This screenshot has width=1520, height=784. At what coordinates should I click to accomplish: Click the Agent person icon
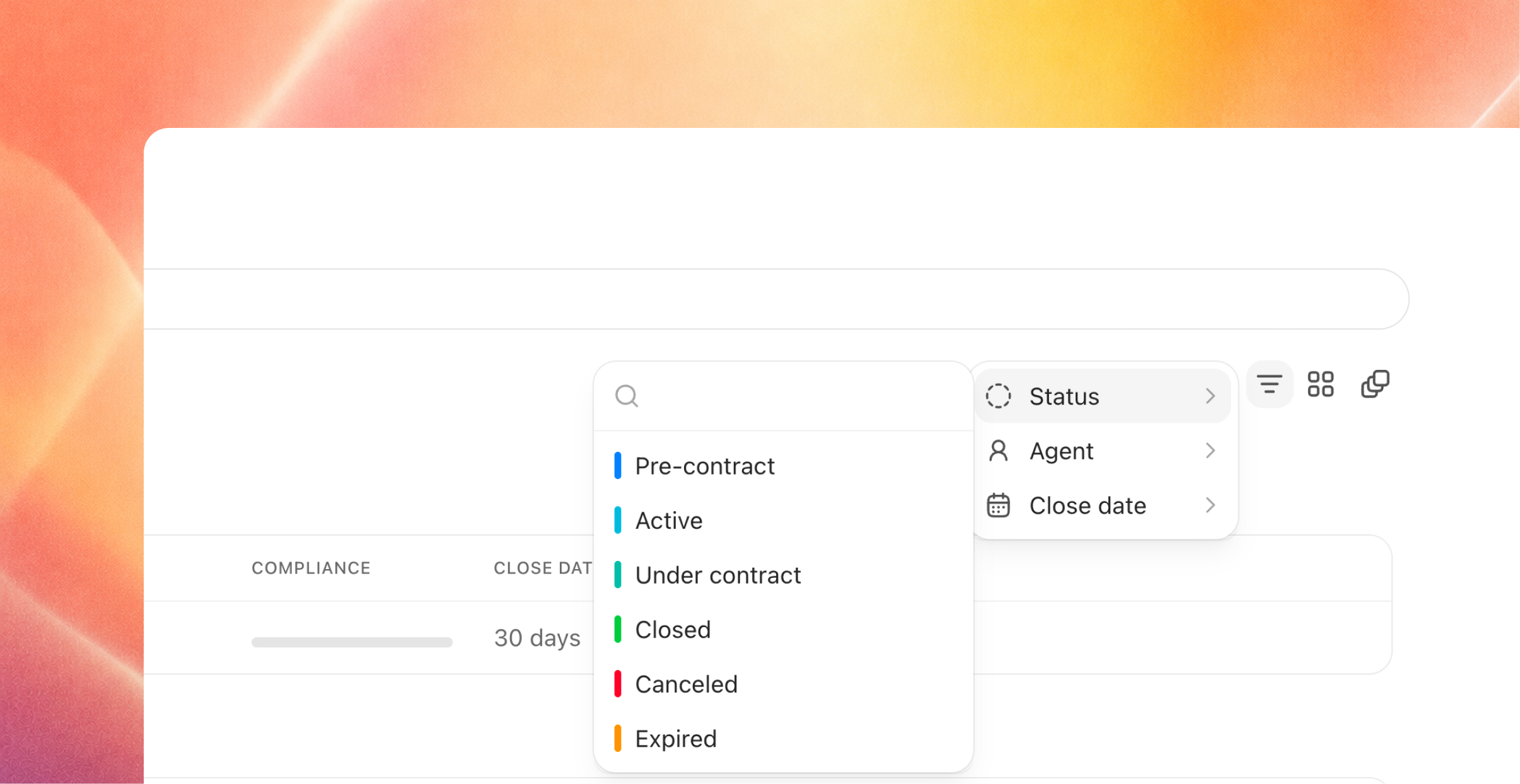pyautogui.click(x=998, y=451)
